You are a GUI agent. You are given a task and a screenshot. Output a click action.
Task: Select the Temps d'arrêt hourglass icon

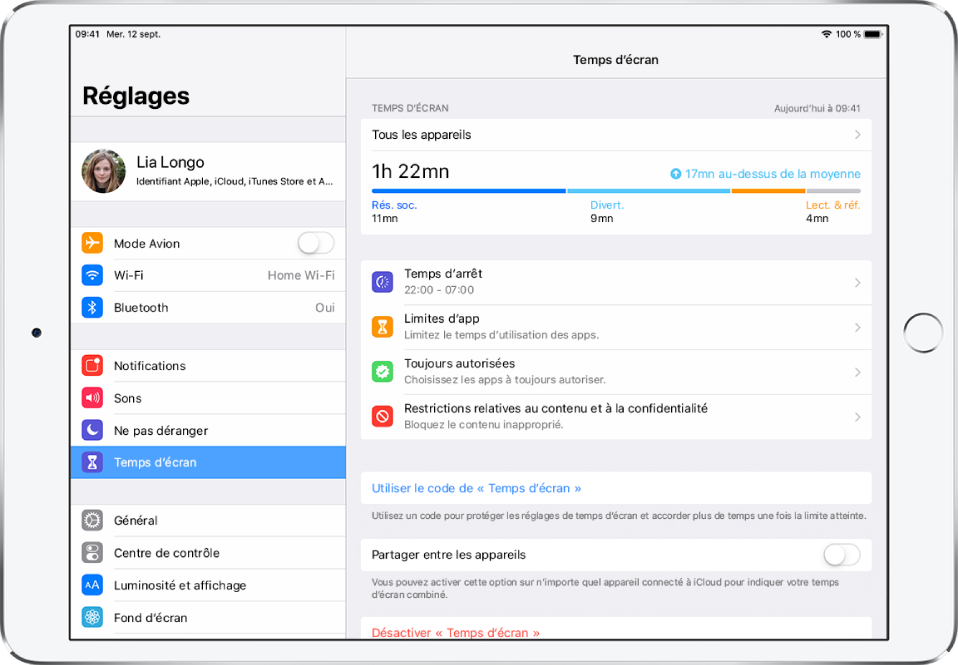point(382,282)
